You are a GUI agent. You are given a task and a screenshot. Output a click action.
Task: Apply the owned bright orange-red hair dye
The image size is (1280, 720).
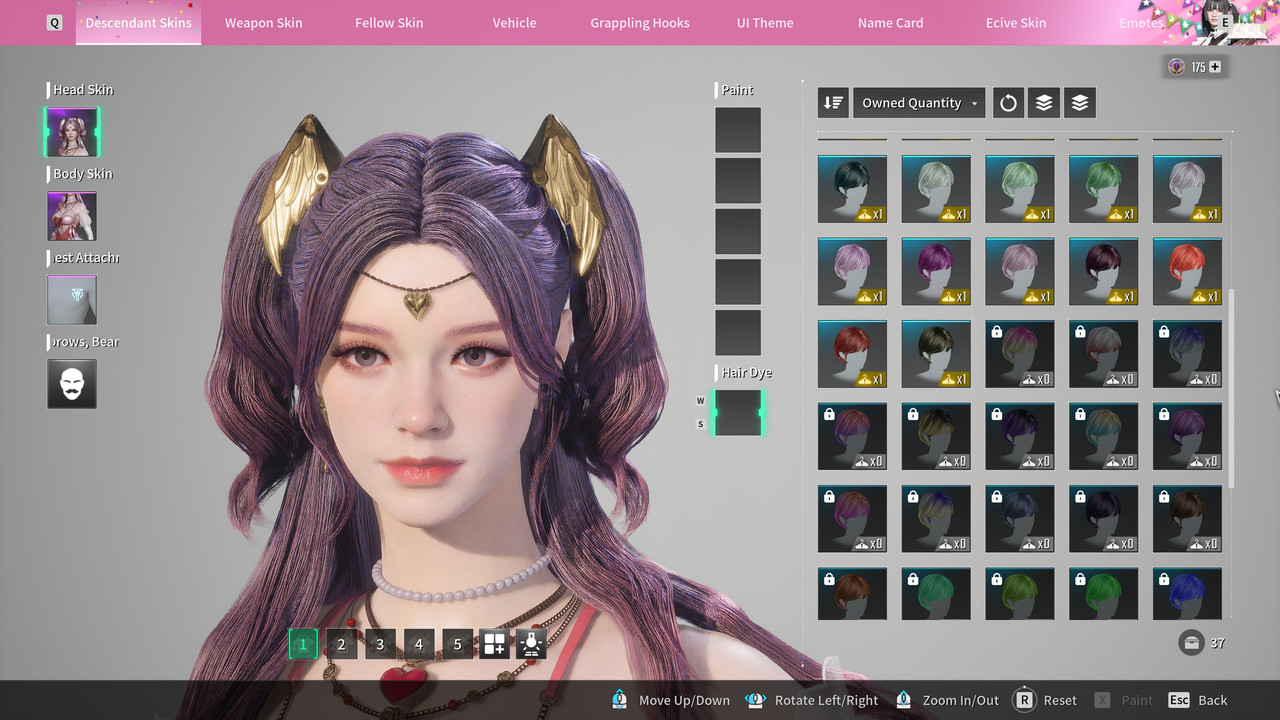click(1188, 271)
